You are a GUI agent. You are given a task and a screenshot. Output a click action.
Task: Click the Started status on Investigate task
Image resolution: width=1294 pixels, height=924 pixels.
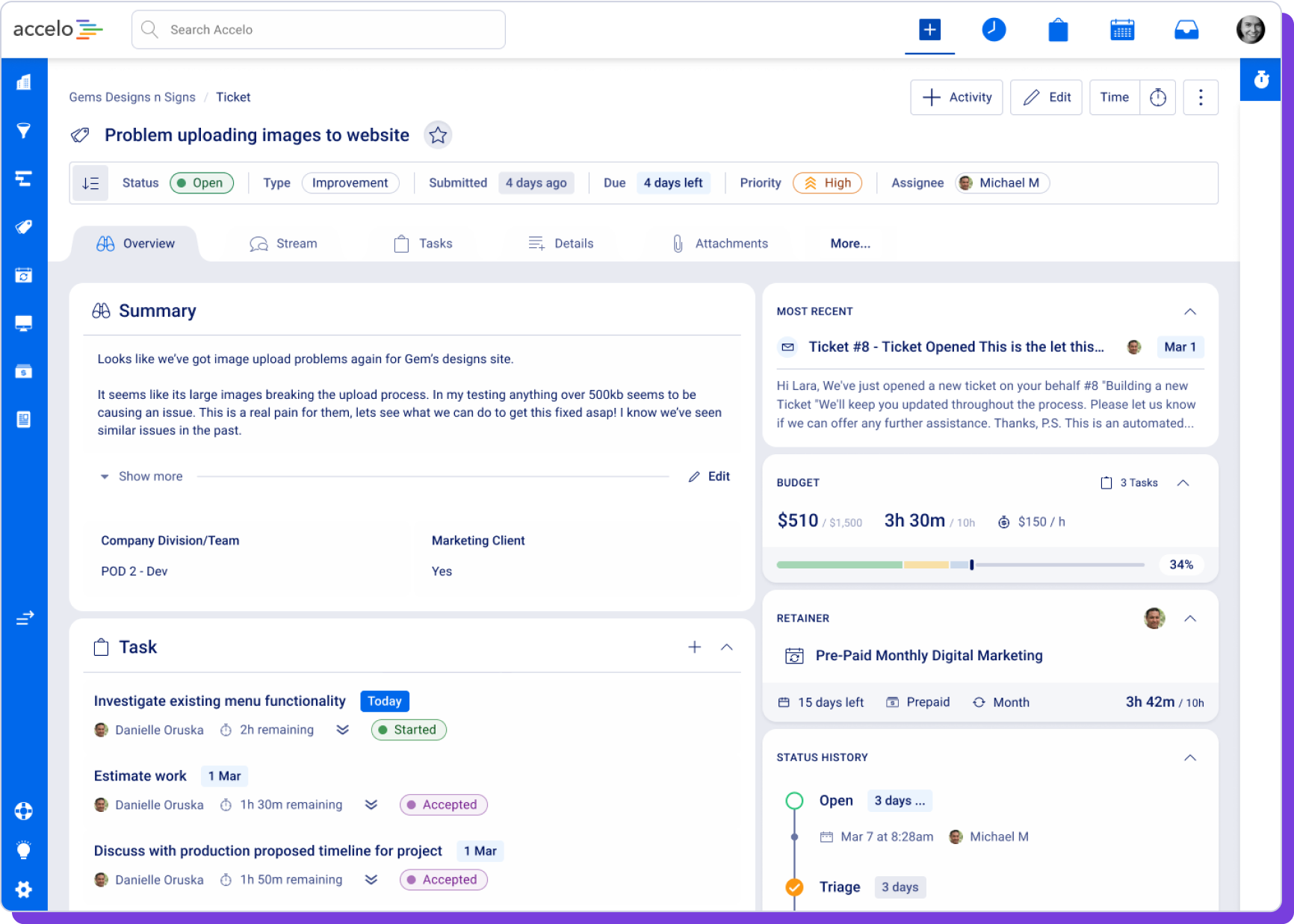409,730
